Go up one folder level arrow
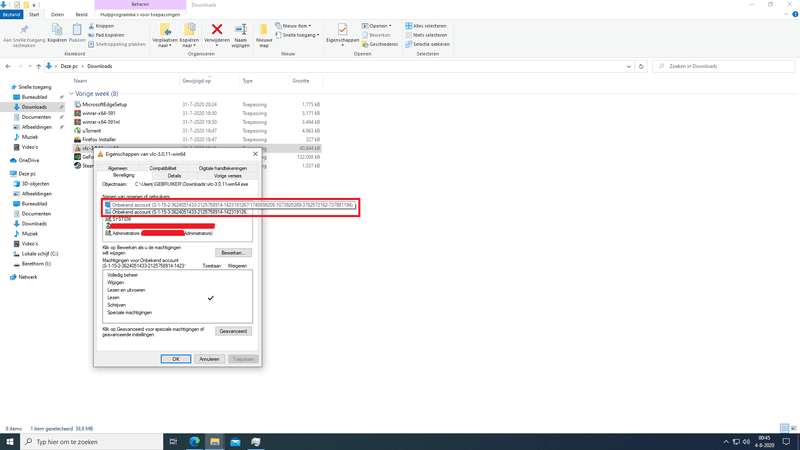 [x=38, y=66]
